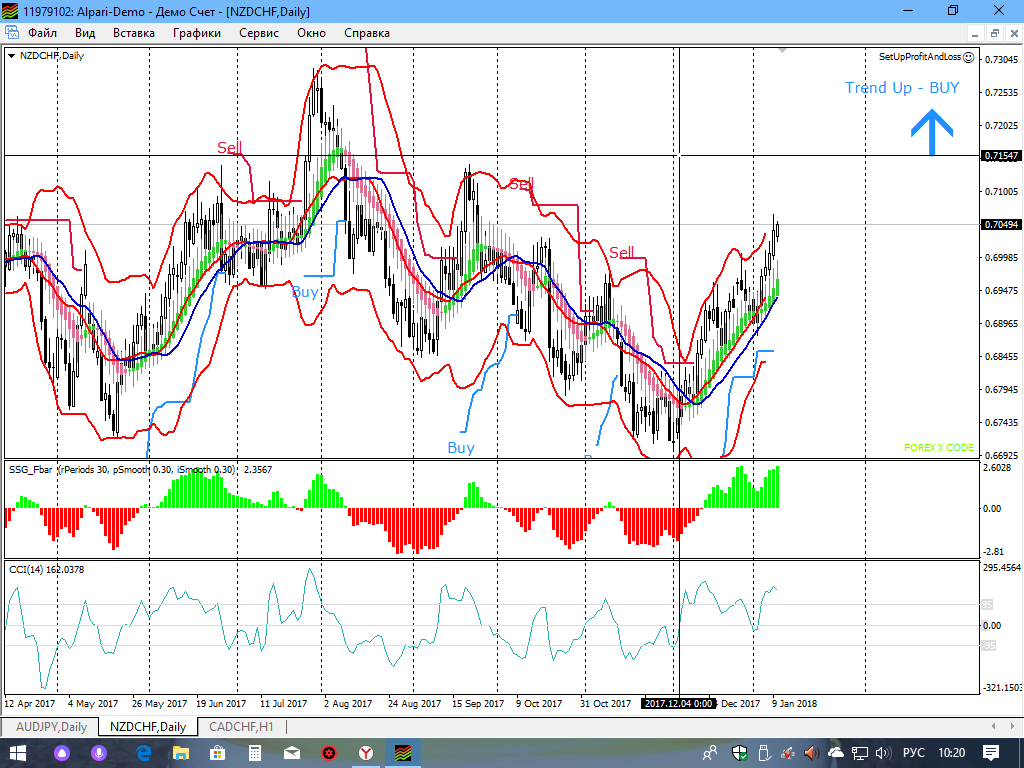1024x768 pixels.
Task: Click the FOREX X CODE label
Action: [x=938, y=447]
